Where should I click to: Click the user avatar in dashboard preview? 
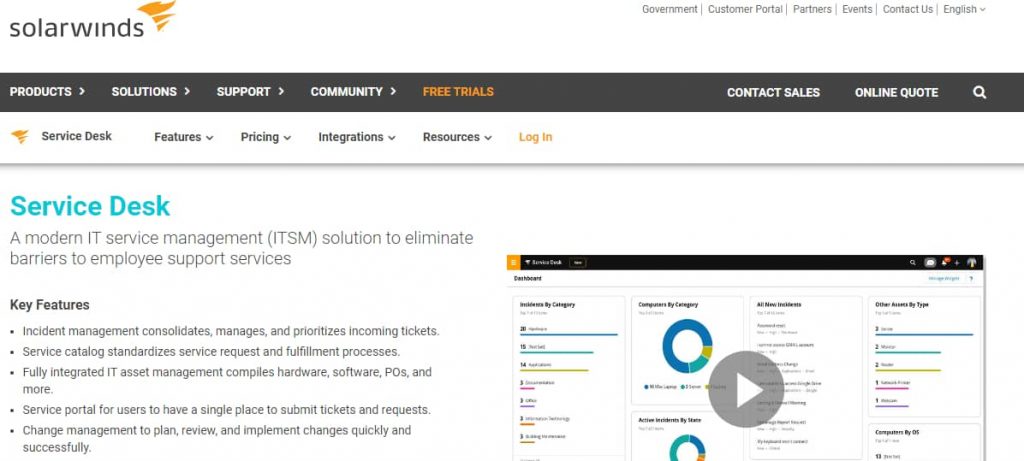[x=972, y=262]
